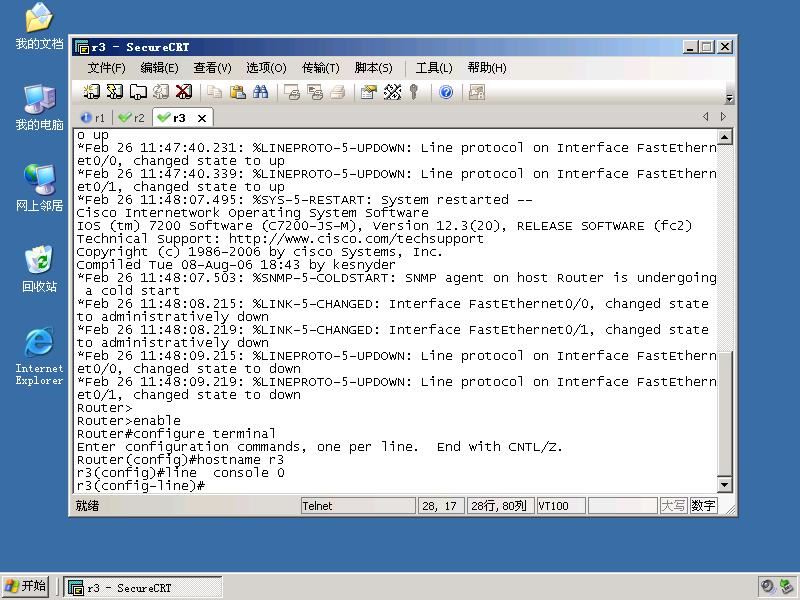Click 回收站 recycle bin icon
The width and height of the screenshot is (800, 600).
click(x=39, y=269)
